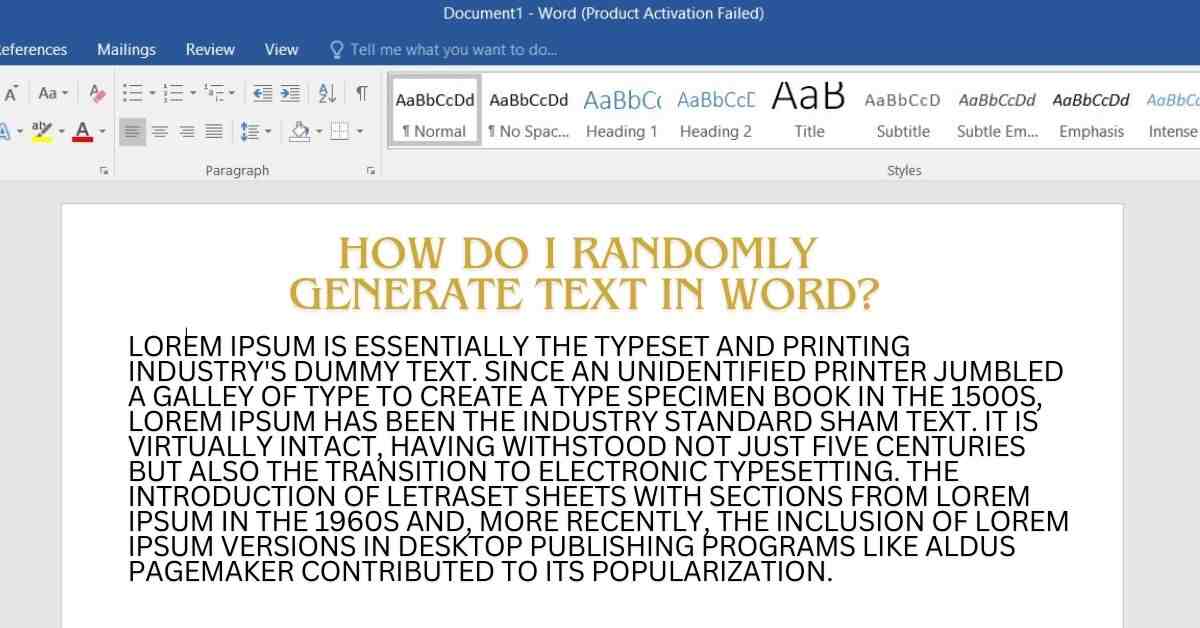The image size is (1200, 628).
Task: Open the Change Case (Aa) dropdown
Action: click(x=53, y=93)
